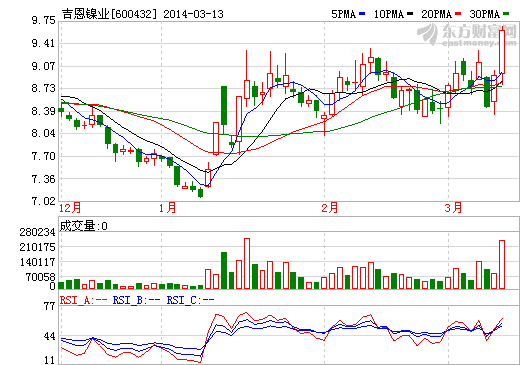Select the 2月 timeline label
This screenshot has height=365, width=520.
(x=330, y=208)
